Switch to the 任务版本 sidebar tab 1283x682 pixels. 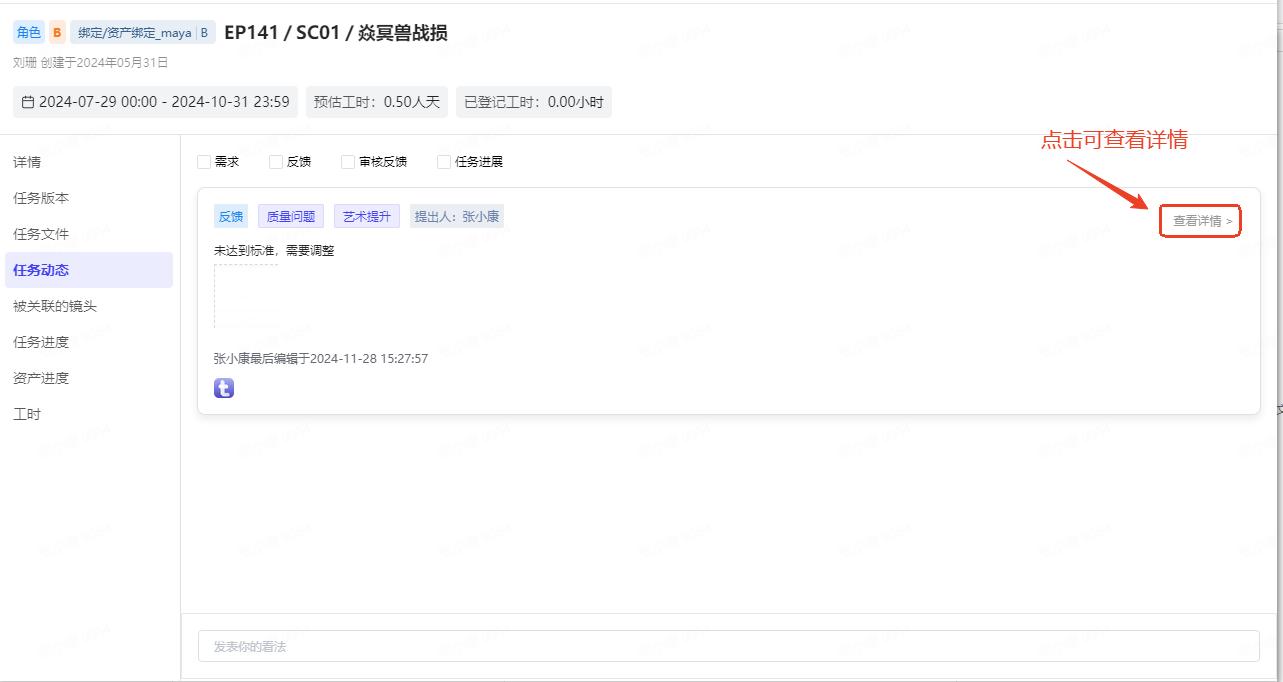pyautogui.click(x=41, y=198)
